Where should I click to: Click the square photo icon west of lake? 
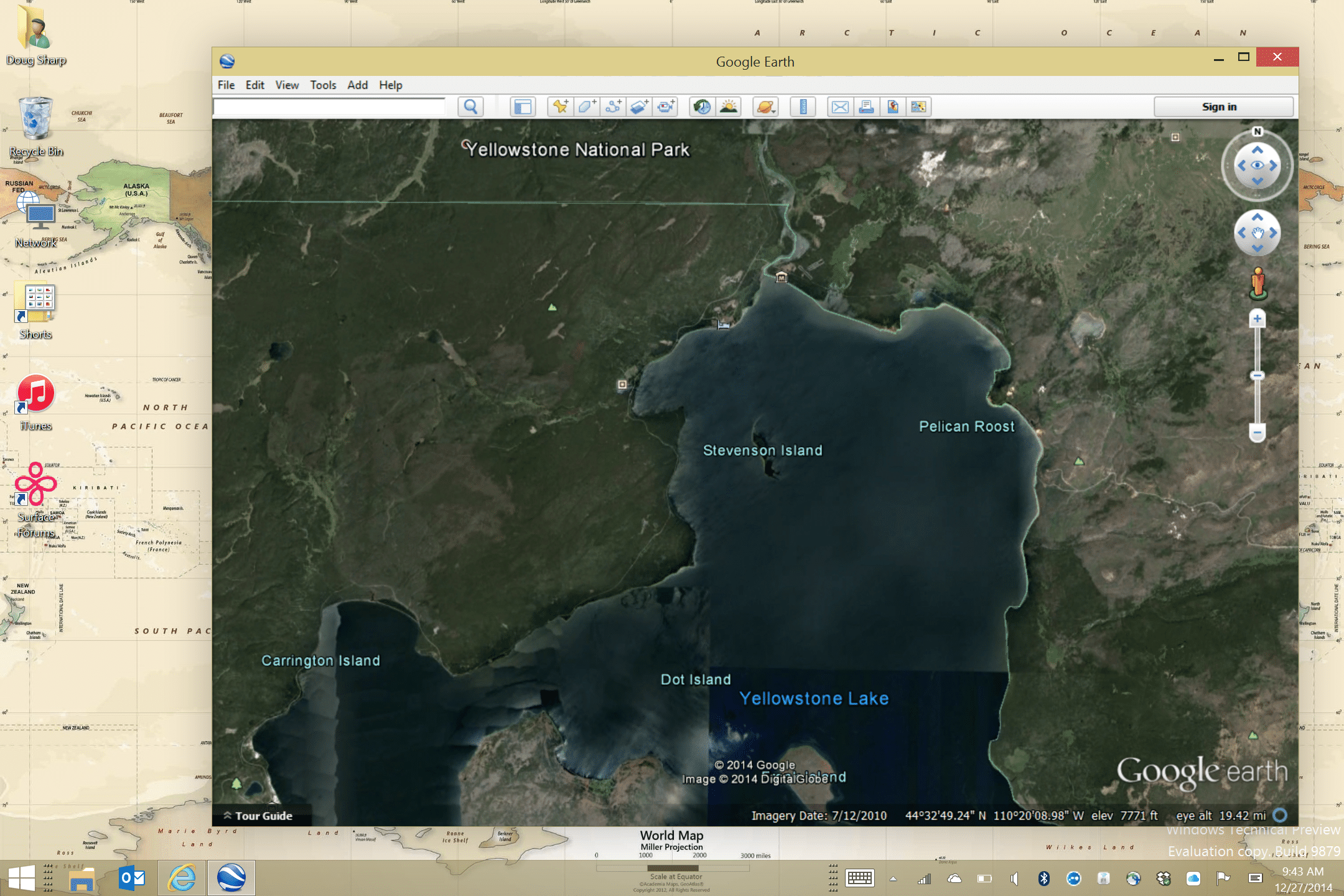click(x=622, y=385)
